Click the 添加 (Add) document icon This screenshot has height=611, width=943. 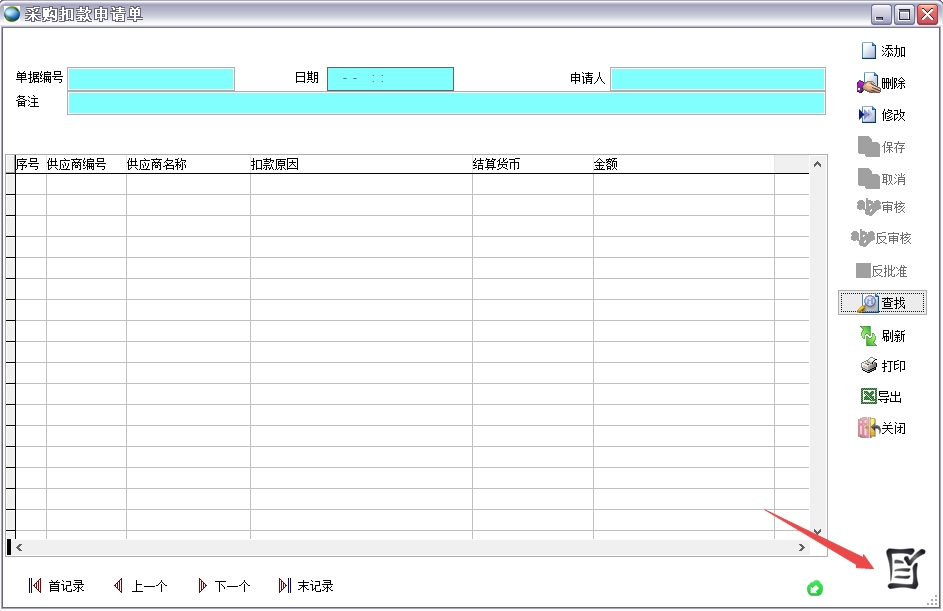[x=868, y=51]
